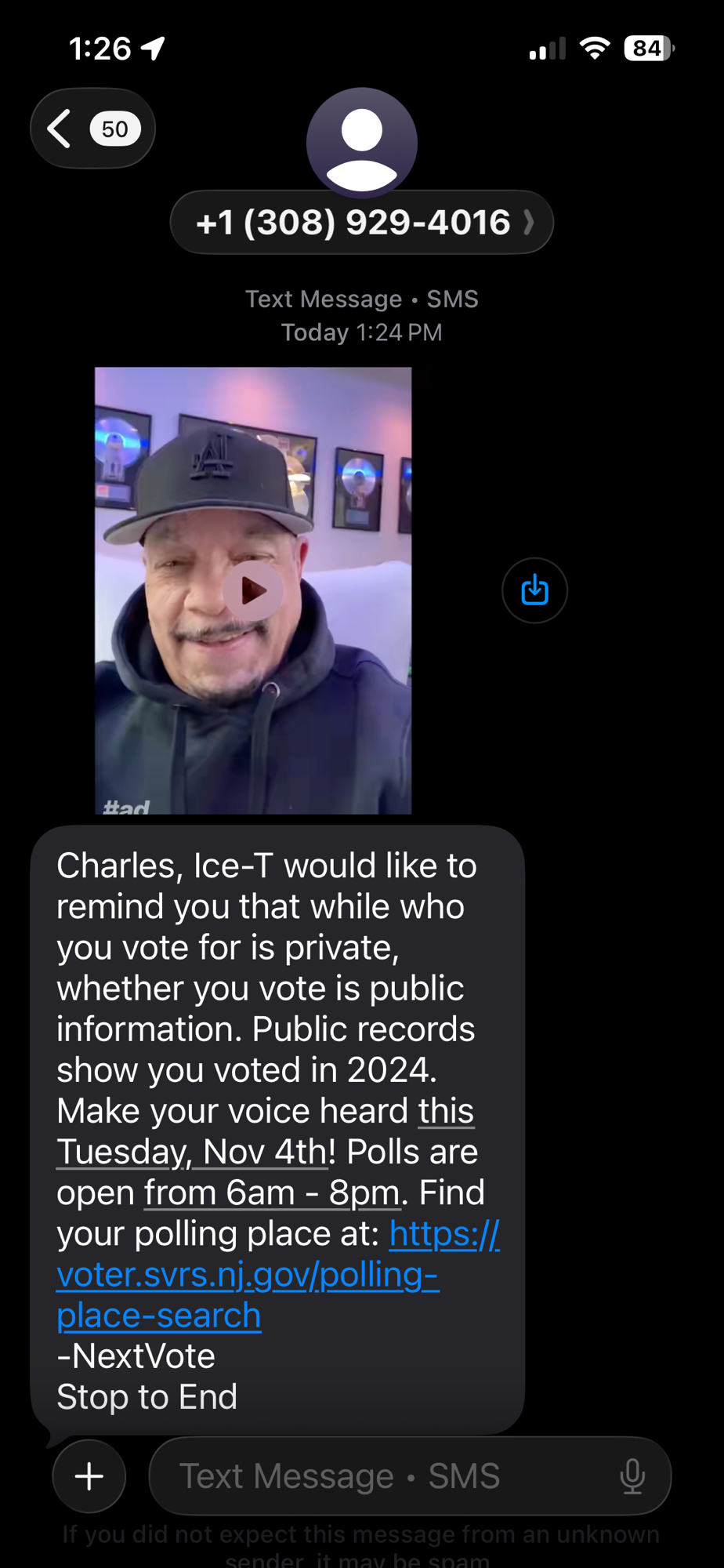This screenshot has width=724, height=1568.
Task: Tap the 50 unread messages badge
Action: [114, 129]
